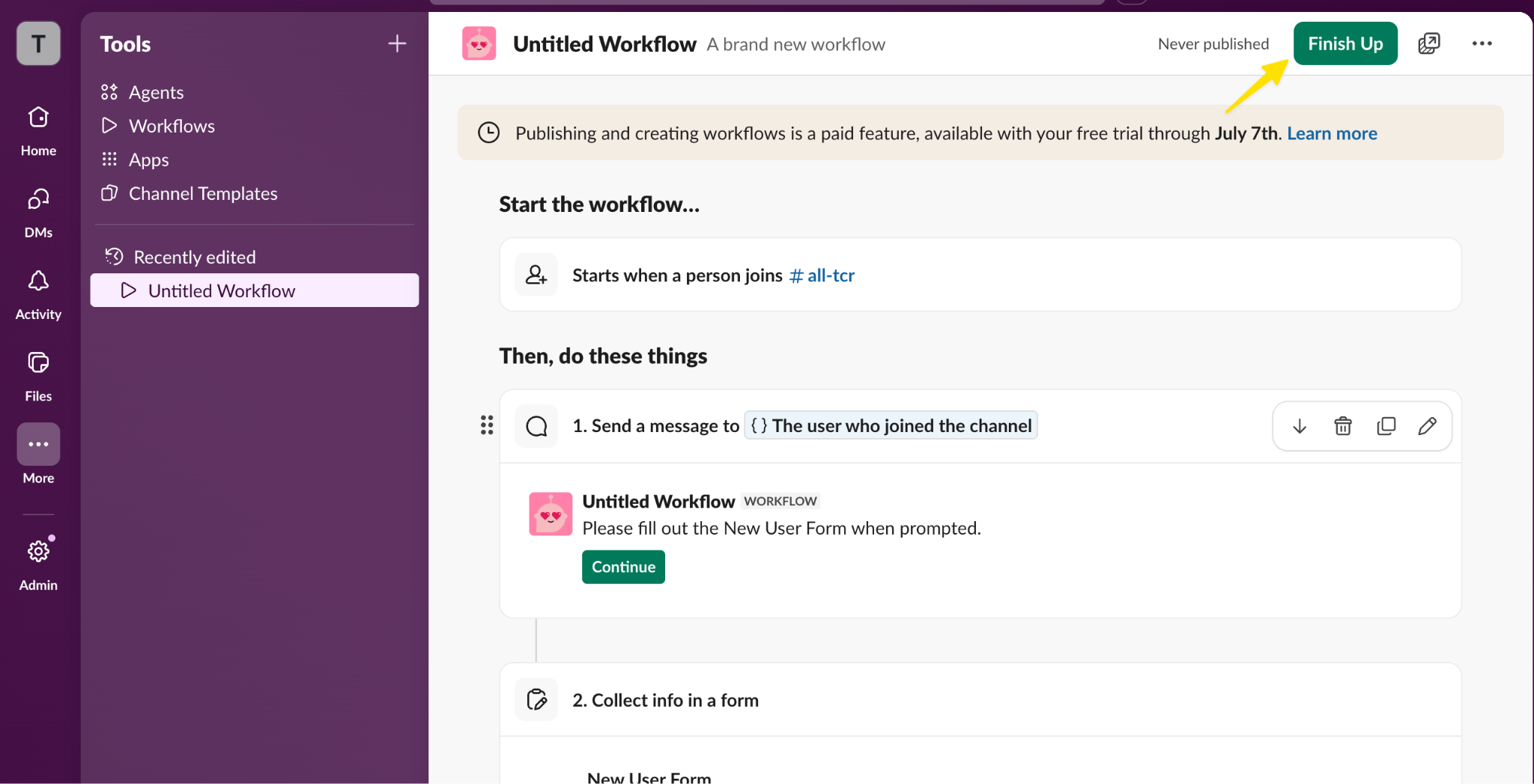
Task: Click the user who joined the channel variable
Action: tap(891, 425)
